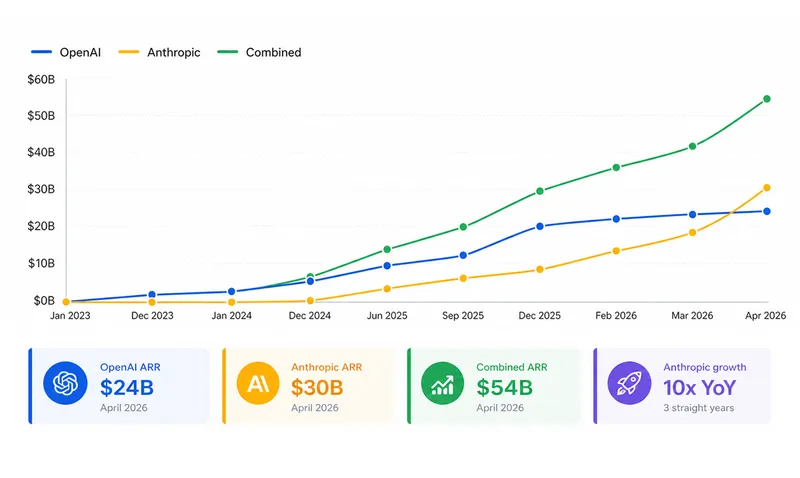Click the Jan 2024 axis label
The width and height of the screenshot is (800, 478).
tap(232, 316)
